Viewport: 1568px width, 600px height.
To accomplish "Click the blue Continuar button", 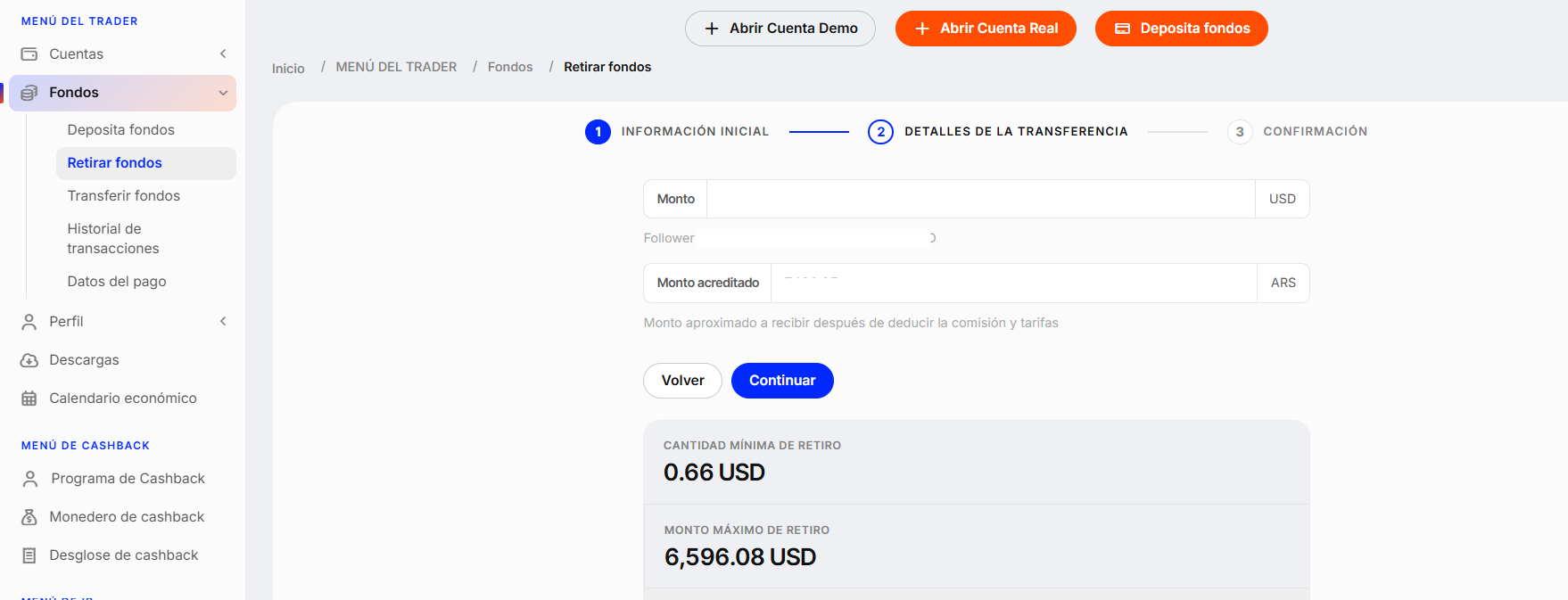I will point(782,381).
